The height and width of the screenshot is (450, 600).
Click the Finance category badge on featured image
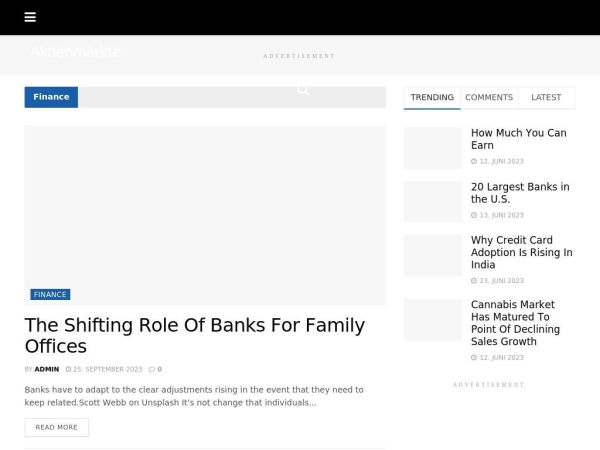(x=50, y=295)
